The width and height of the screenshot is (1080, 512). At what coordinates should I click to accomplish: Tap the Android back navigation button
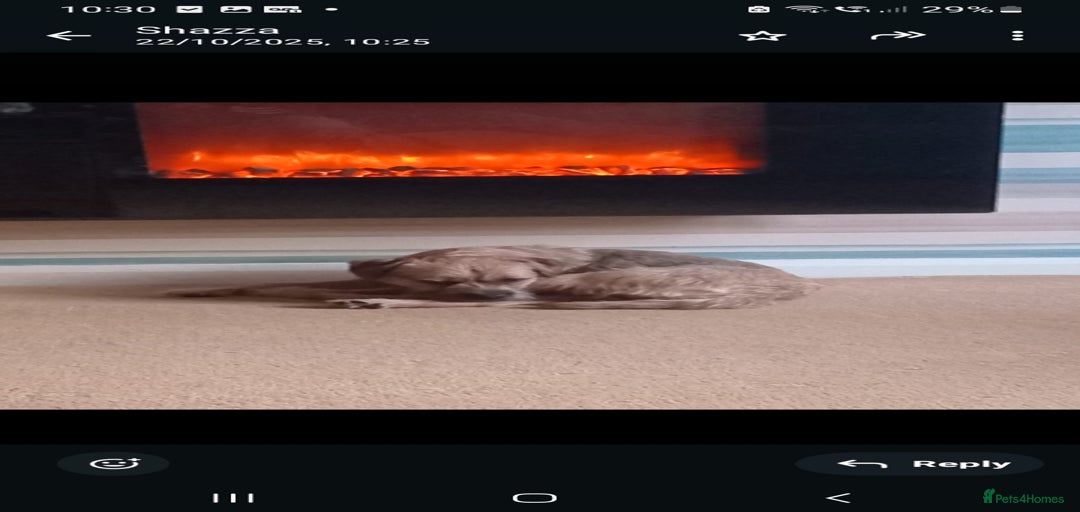click(838, 498)
